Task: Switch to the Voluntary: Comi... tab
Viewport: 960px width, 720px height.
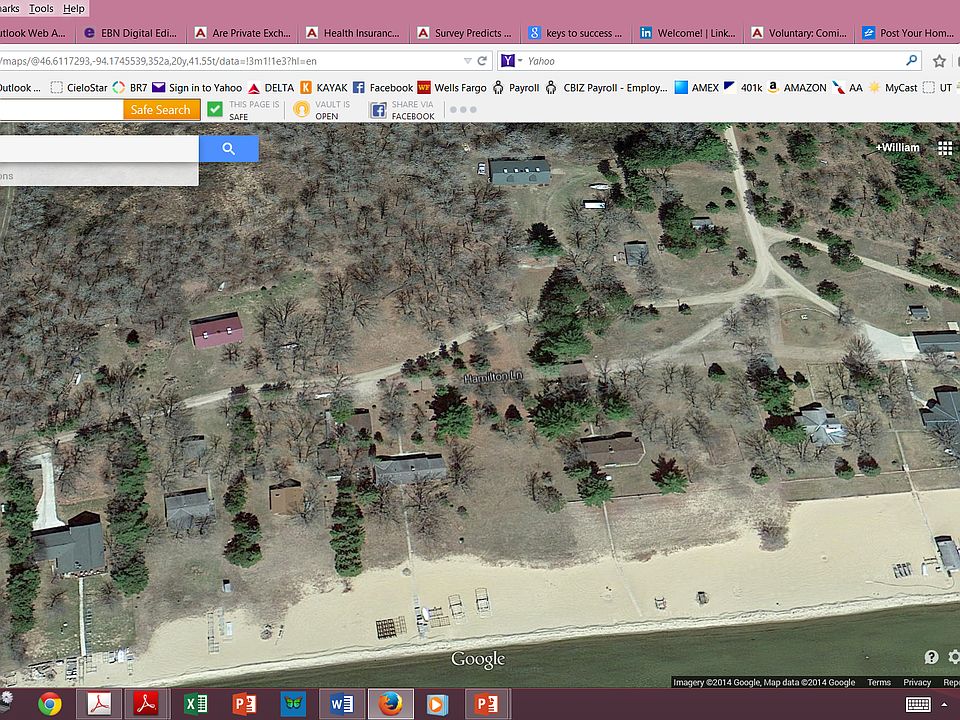Action: coord(798,33)
